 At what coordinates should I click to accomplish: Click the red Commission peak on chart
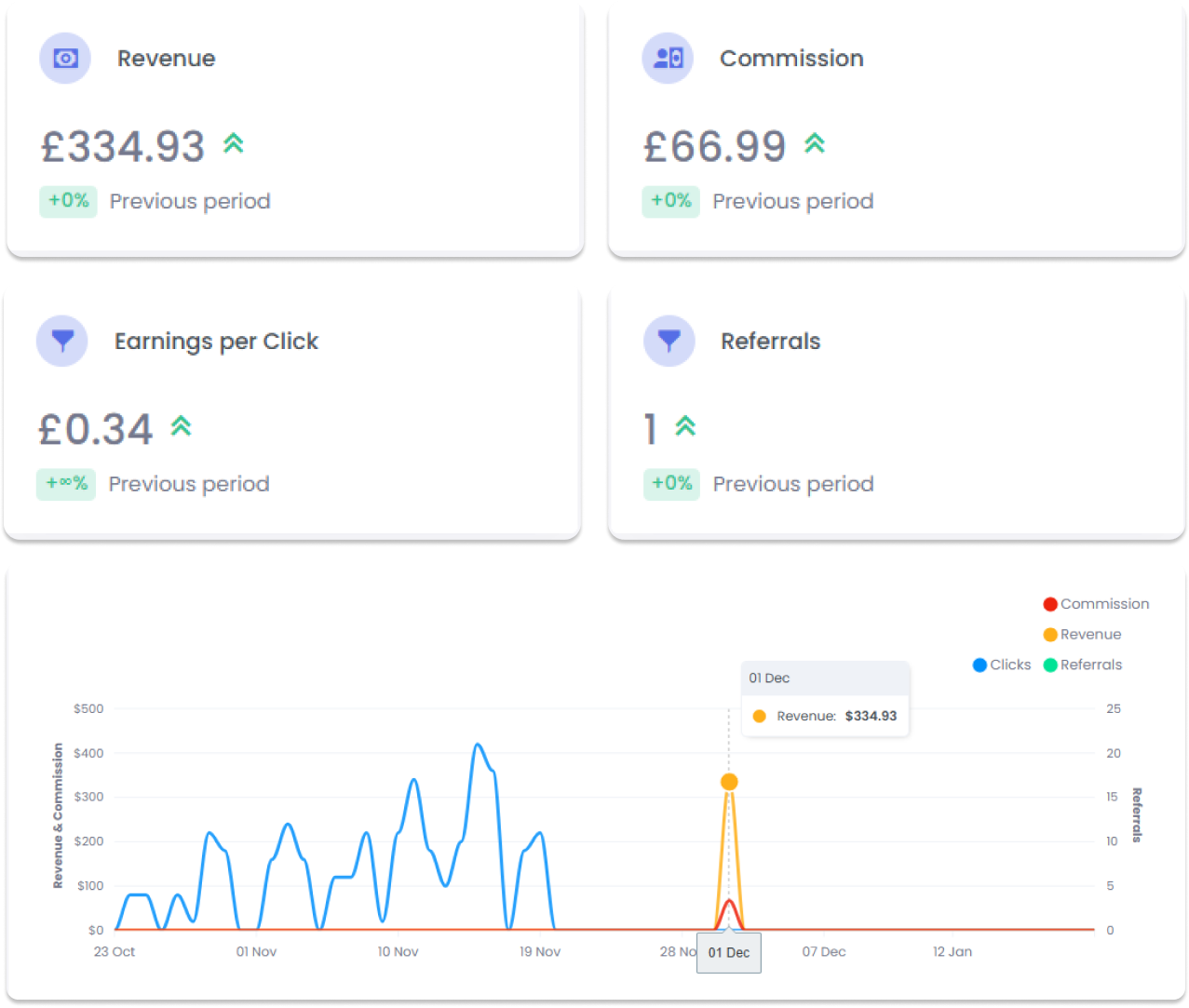pyautogui.click(x=729, y=901)
